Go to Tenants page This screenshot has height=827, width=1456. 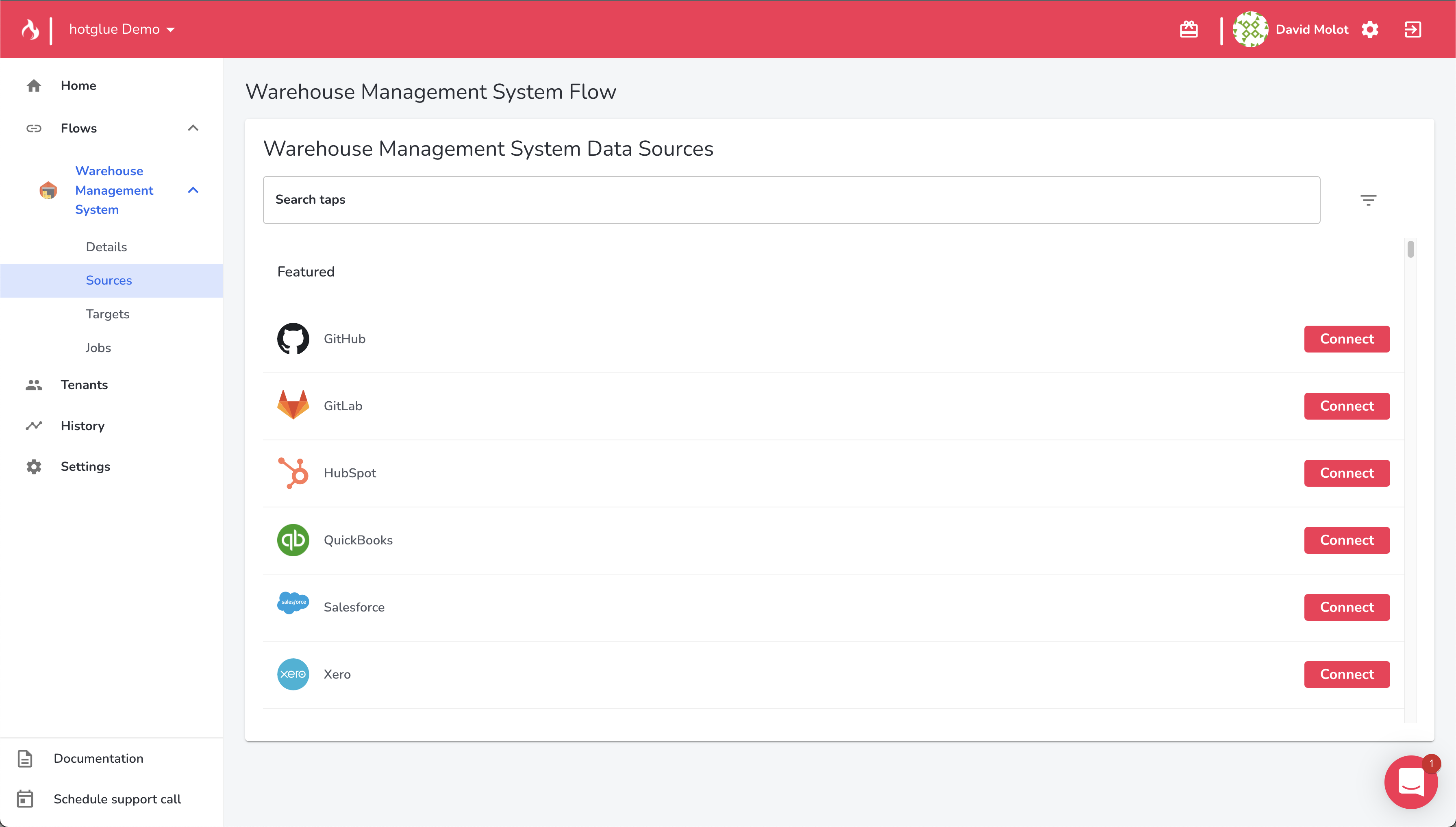coord(84,385)
